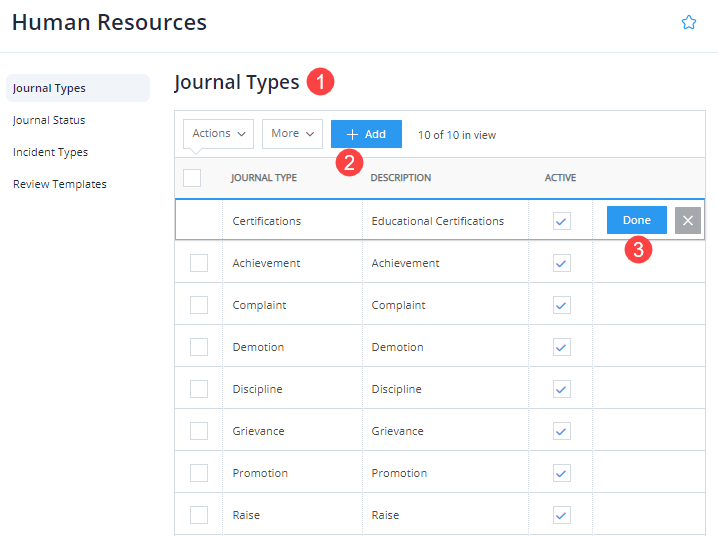Select the Discipline row checkbox

coord(199,389)
